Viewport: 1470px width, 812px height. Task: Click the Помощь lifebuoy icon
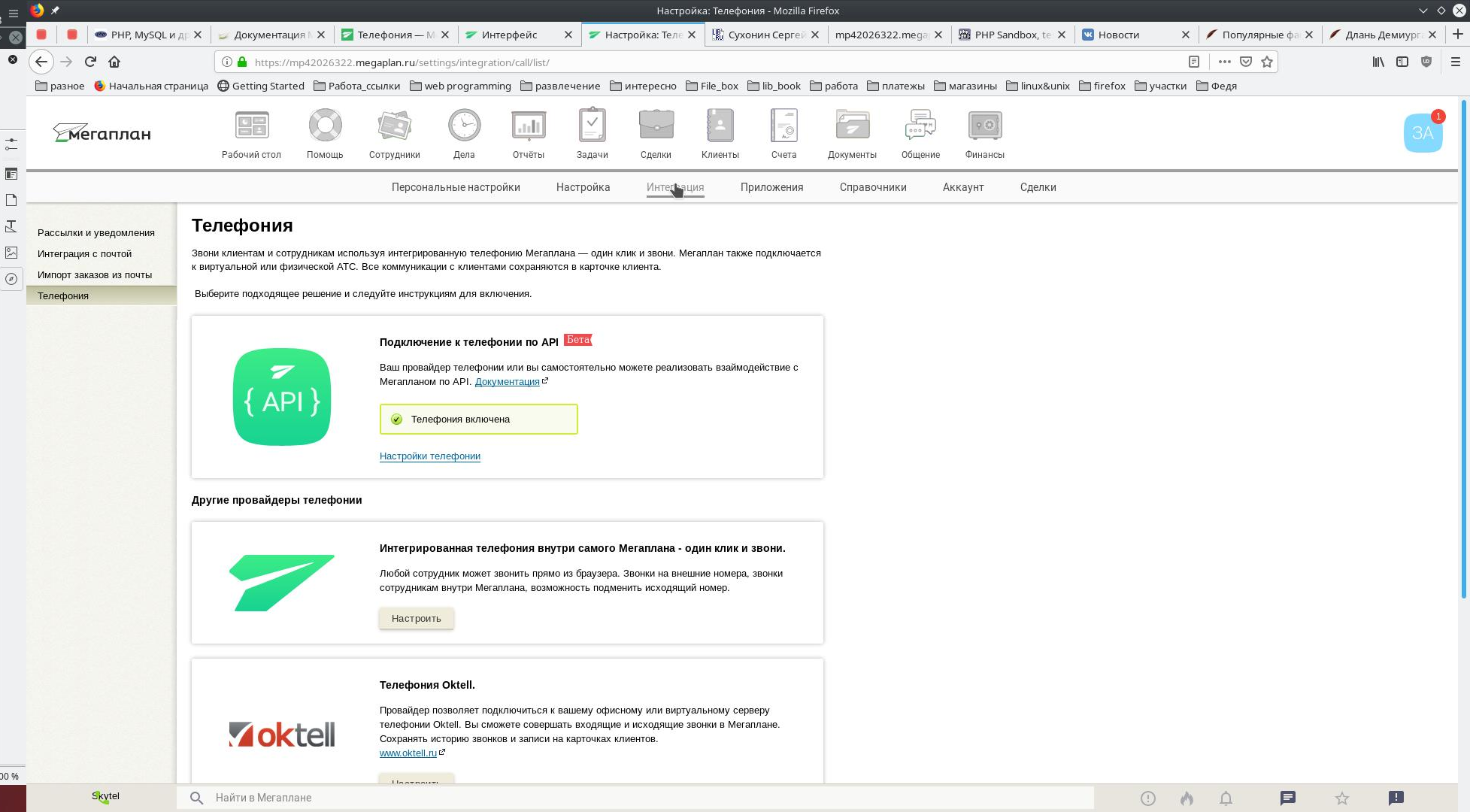325,126
